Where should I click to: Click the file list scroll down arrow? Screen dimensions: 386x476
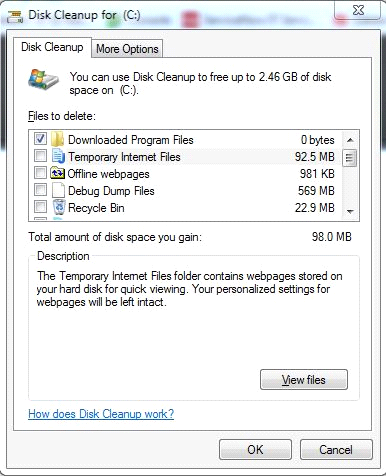[x=350, y=211]
